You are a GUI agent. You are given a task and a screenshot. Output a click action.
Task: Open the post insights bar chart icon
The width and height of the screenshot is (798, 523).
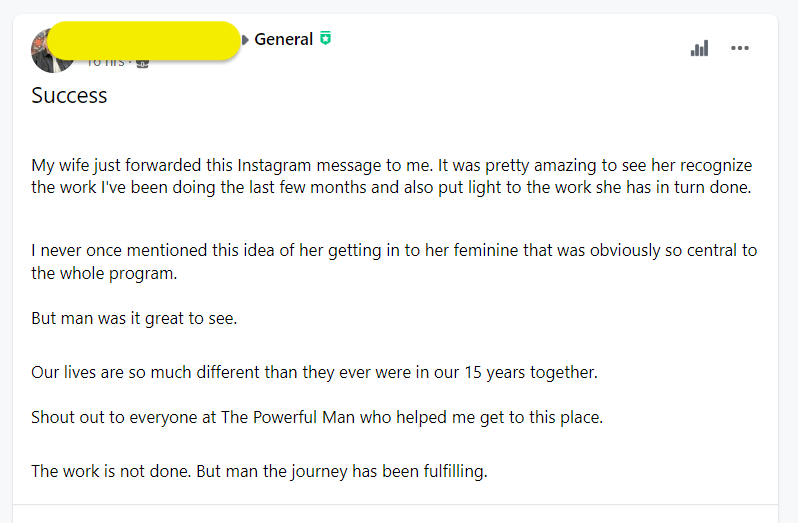pyautogui.click(x=699, y=48)
